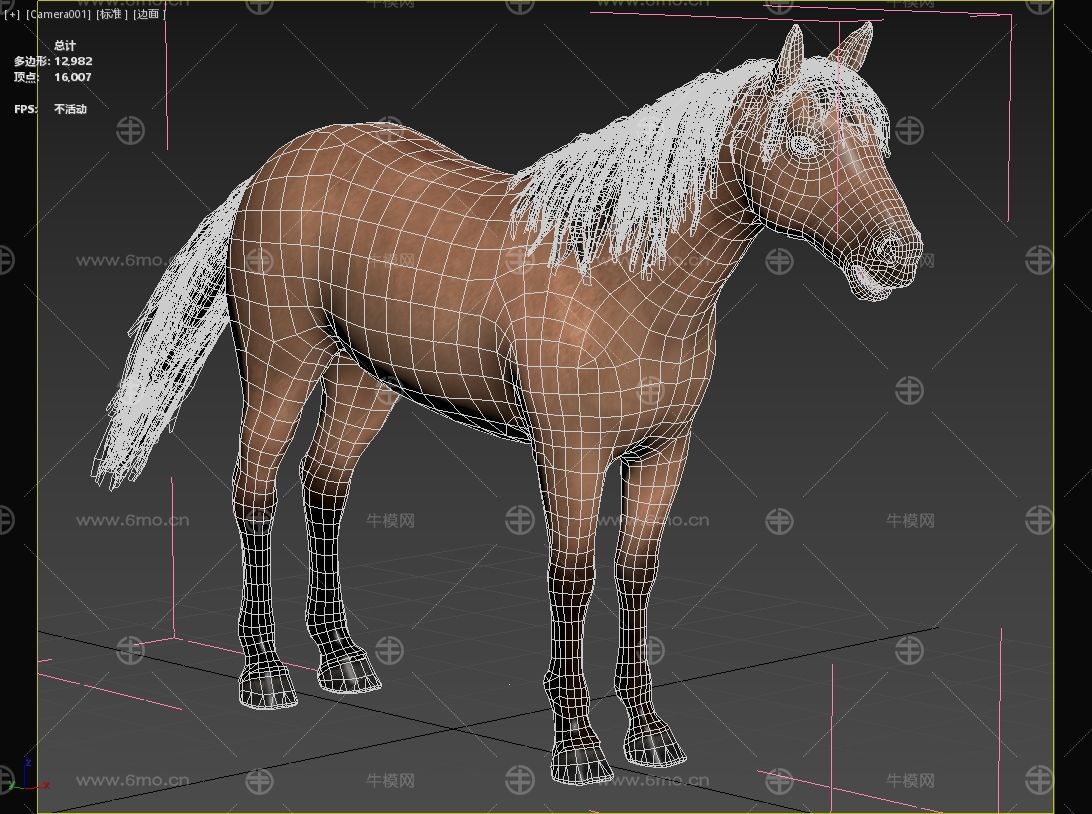Expand the 边面 display mode dropdown
The height and width of the screenshot is (814, 1092).
pos(148,14)
